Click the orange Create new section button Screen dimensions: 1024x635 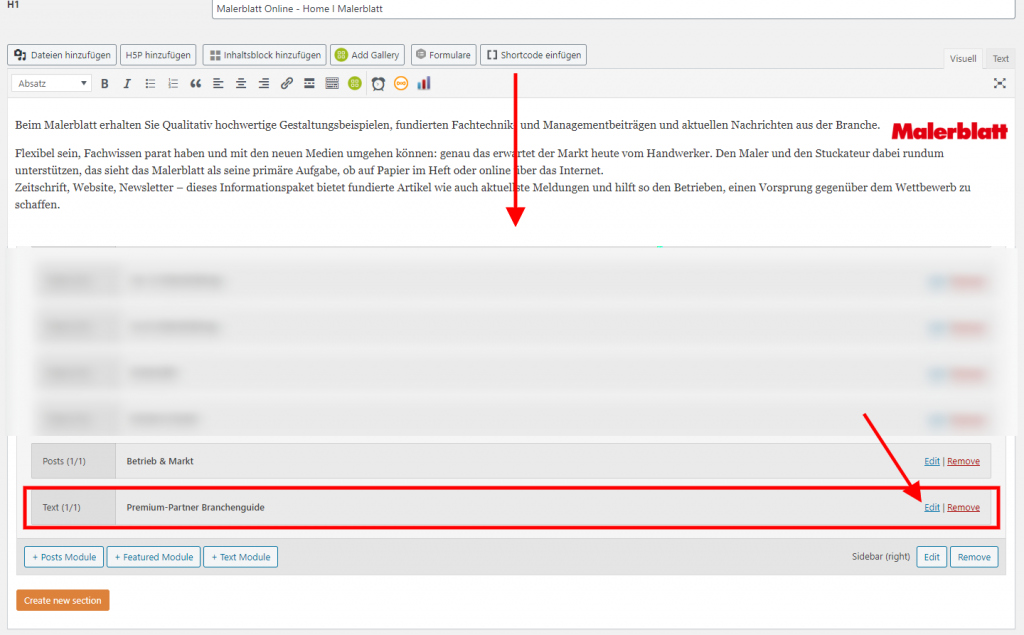pos(63,600)
